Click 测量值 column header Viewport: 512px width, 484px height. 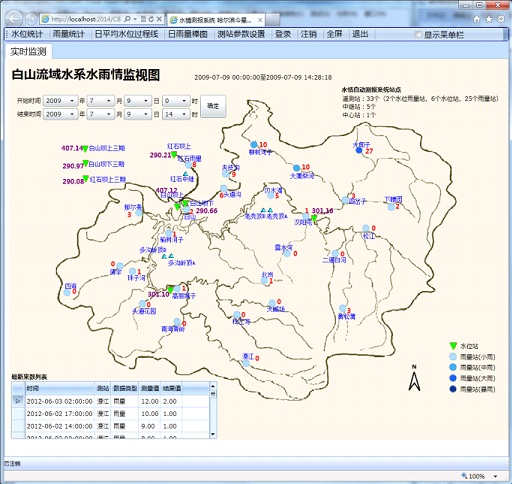(149, 388)
